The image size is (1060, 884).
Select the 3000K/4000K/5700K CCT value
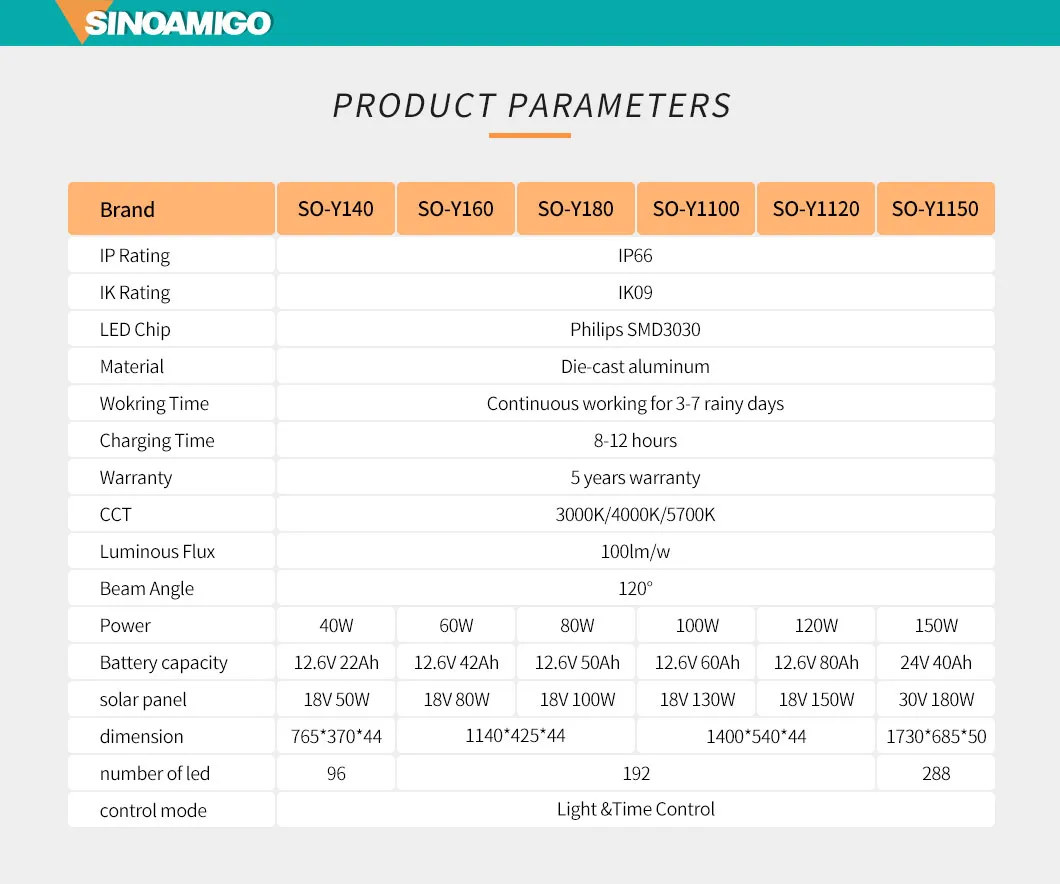tap(635, 514)
